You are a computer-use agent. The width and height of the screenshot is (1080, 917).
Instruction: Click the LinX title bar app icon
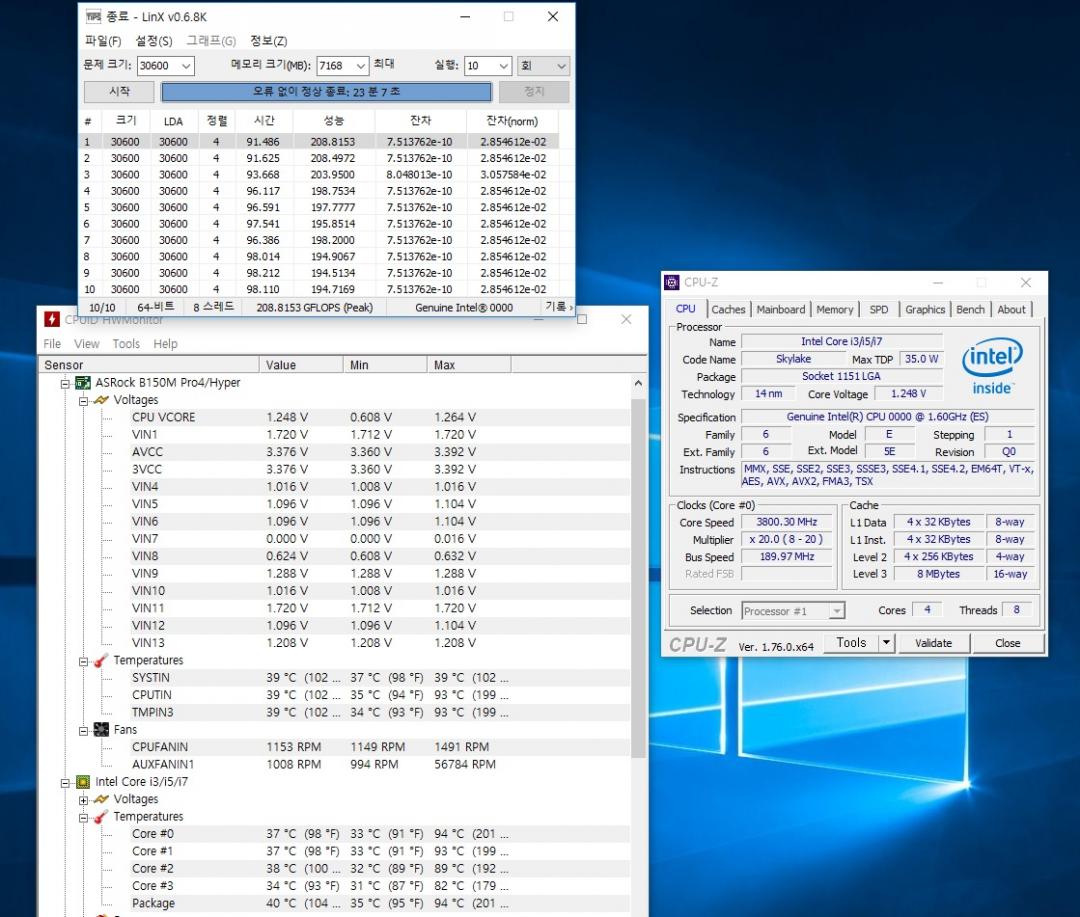[93, 17]
